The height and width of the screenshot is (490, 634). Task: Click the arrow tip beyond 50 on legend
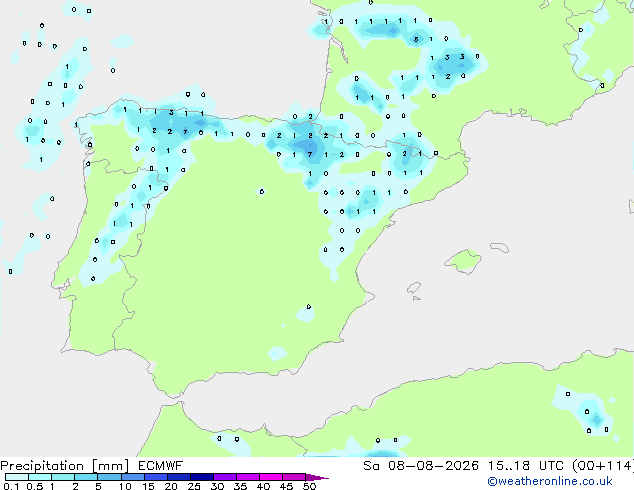pyautogui.click(x=318, y=477)
